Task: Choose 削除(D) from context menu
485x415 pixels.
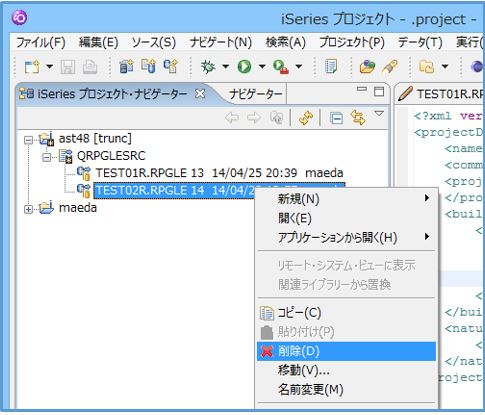Action: tap(347, 351)
